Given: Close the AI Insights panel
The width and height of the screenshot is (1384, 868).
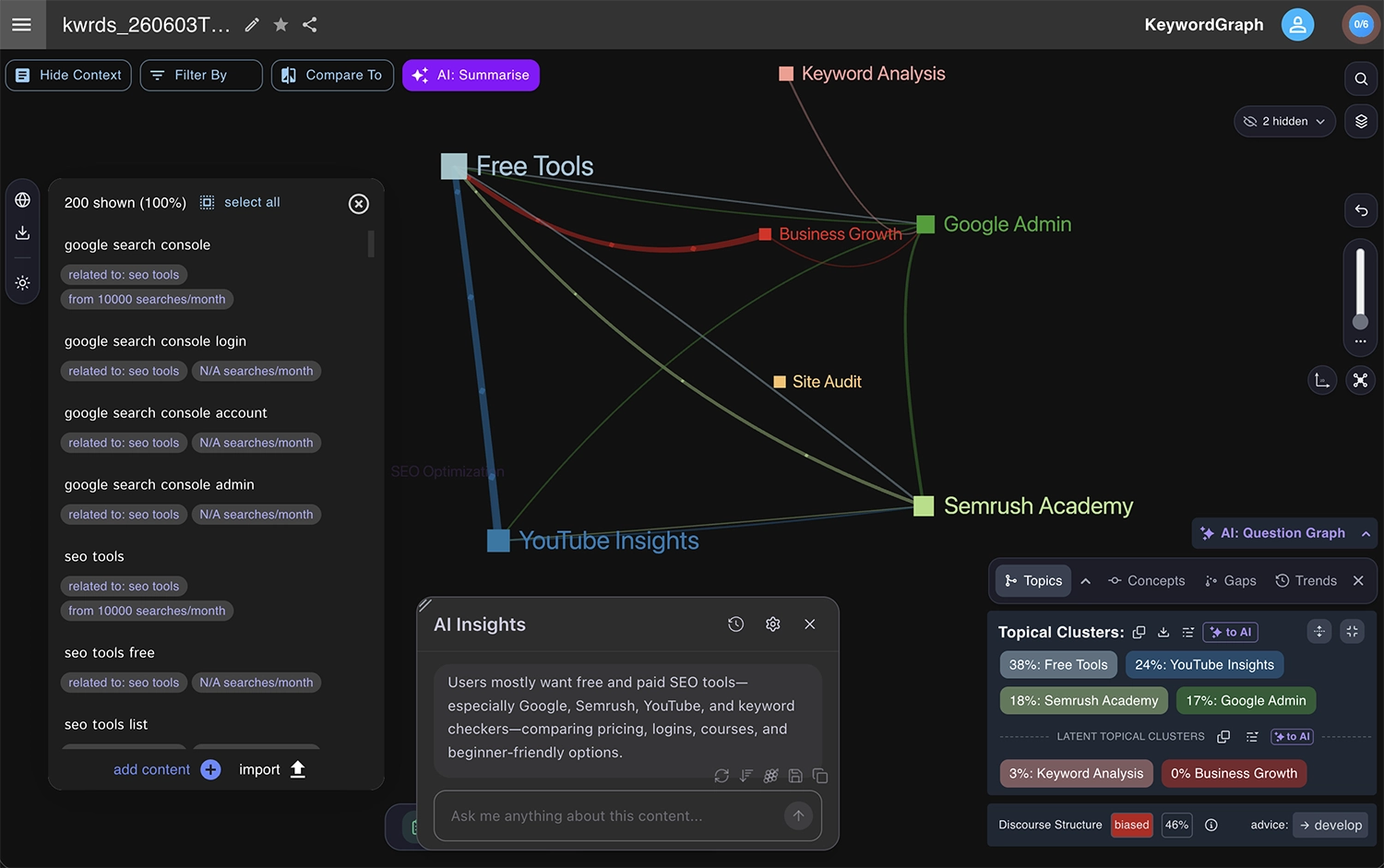Looking at the screenshot, I should coord(810,624).
